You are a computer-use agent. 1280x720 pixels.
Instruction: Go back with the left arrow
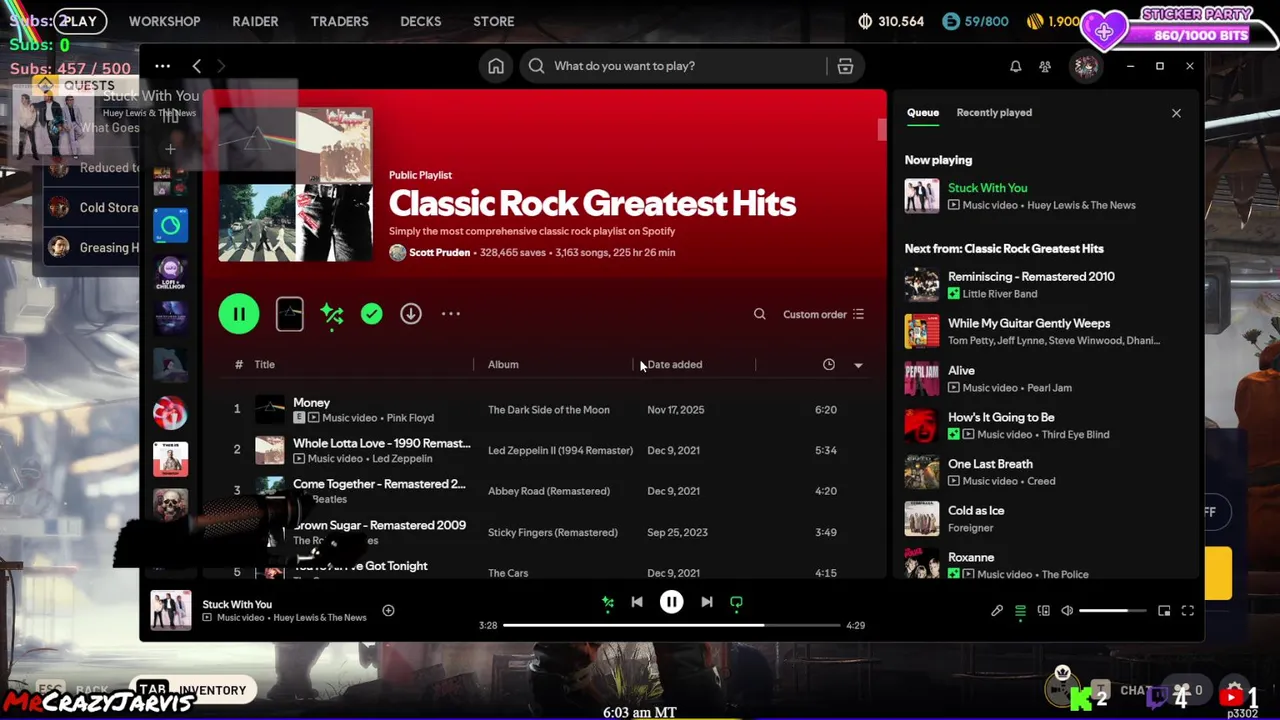[x=197, y=66]
